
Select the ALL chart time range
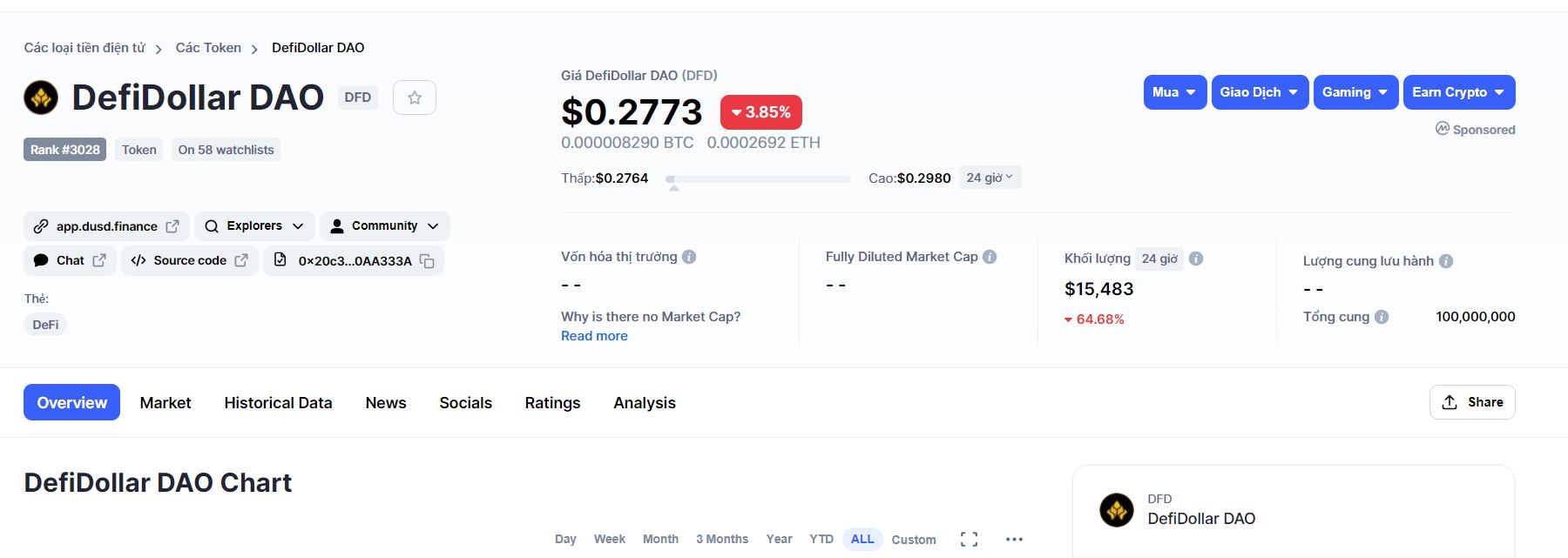tap(862, 540)
